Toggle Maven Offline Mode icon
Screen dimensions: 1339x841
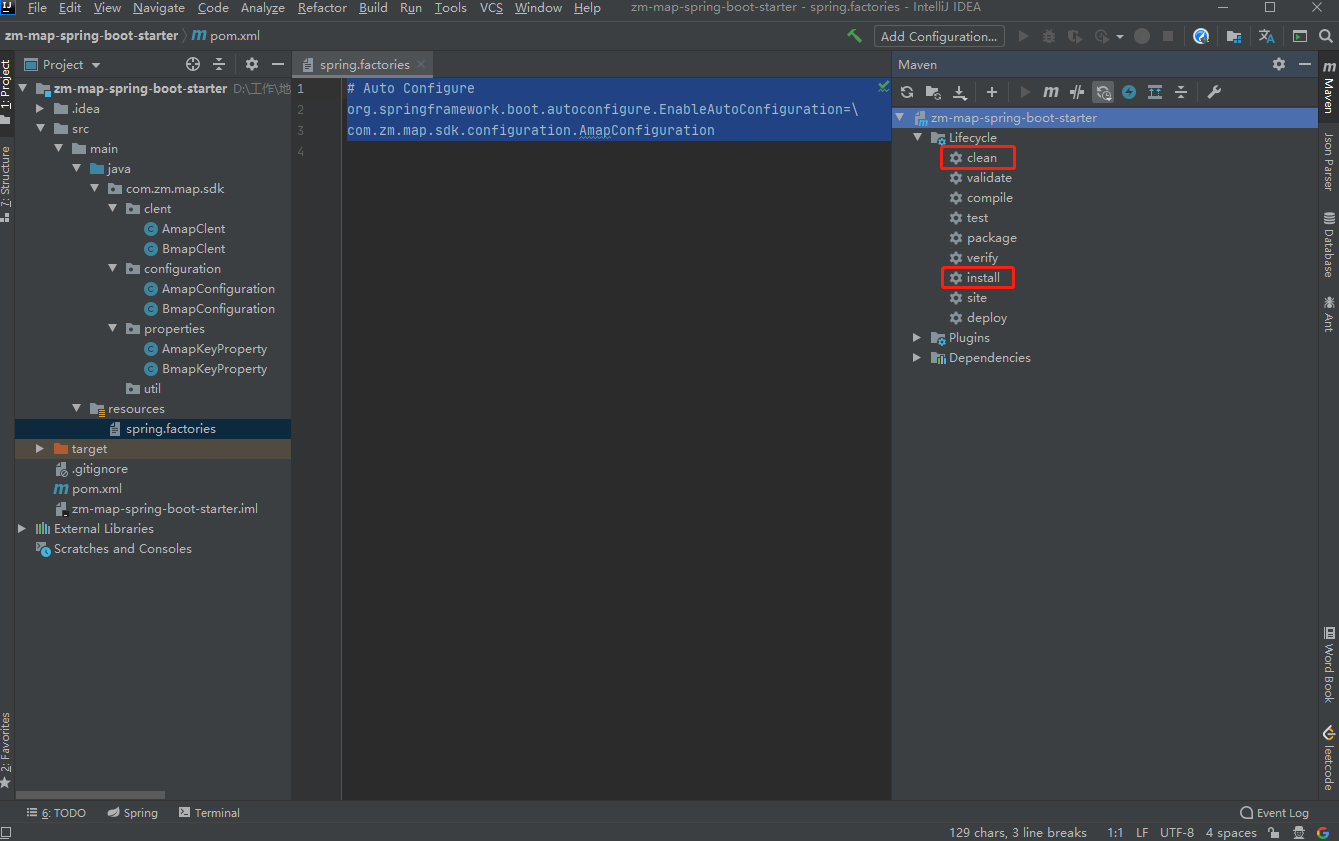pyautogui.click(x=1103, y=92)
